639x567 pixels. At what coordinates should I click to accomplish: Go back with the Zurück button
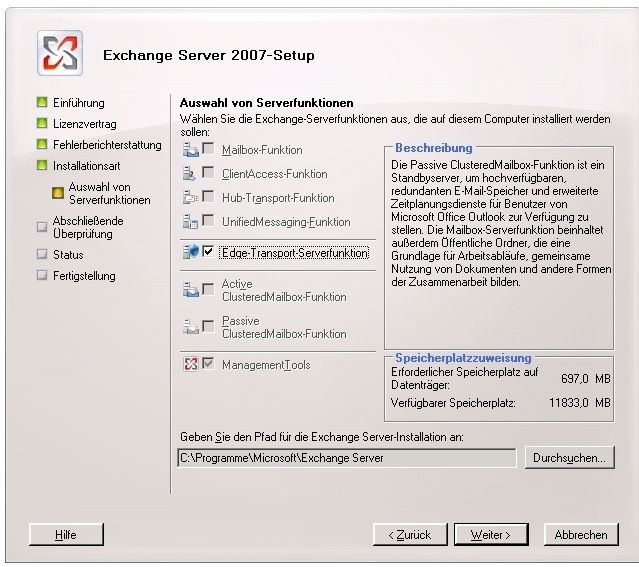click(x=410, y=534)
